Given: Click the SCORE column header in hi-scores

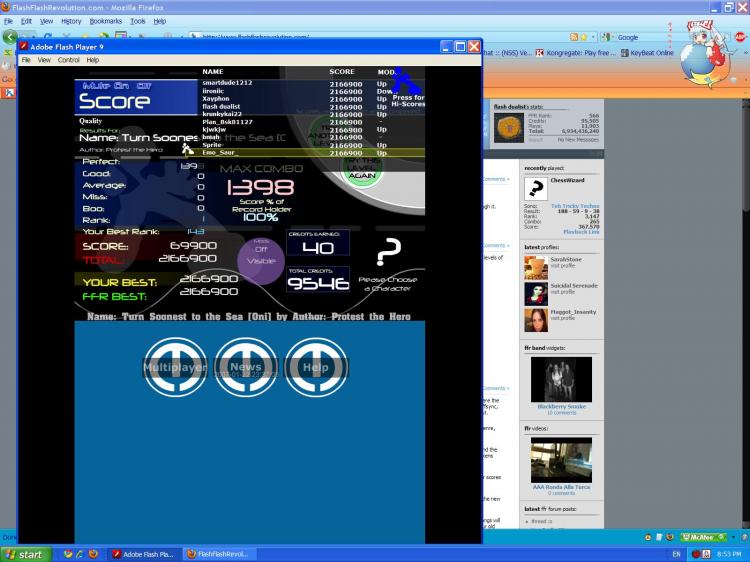Looking at the screenshot, I should [342, 72].
